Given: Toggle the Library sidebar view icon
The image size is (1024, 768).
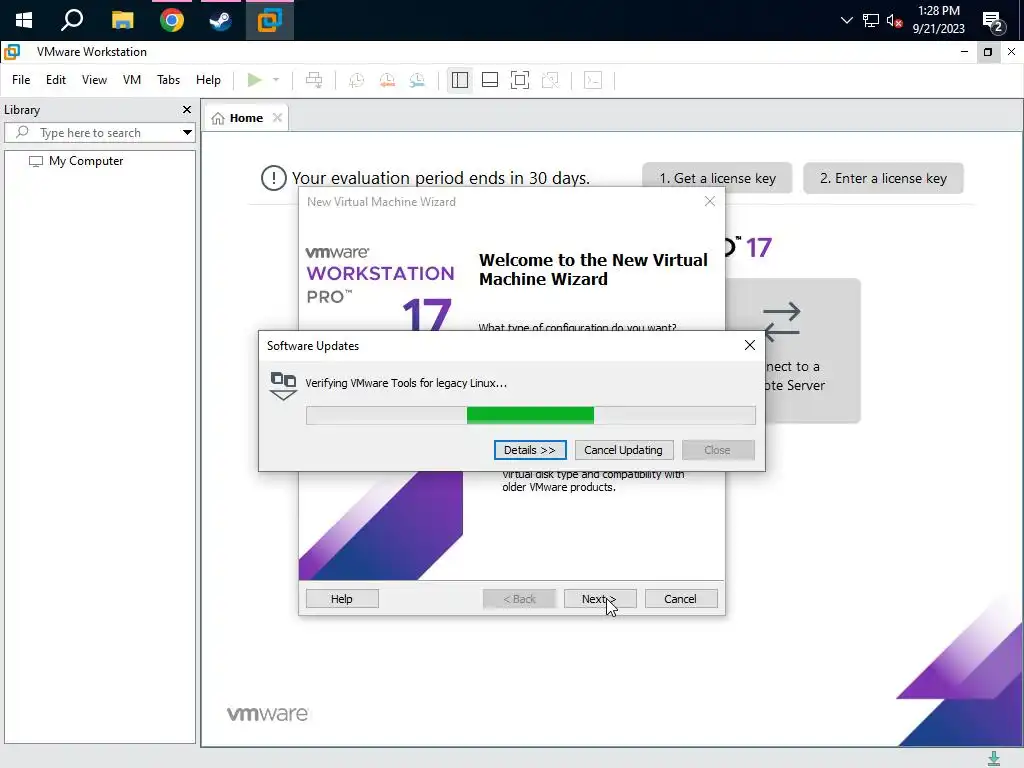Looking at the screenshot, I should pos(460,80).
